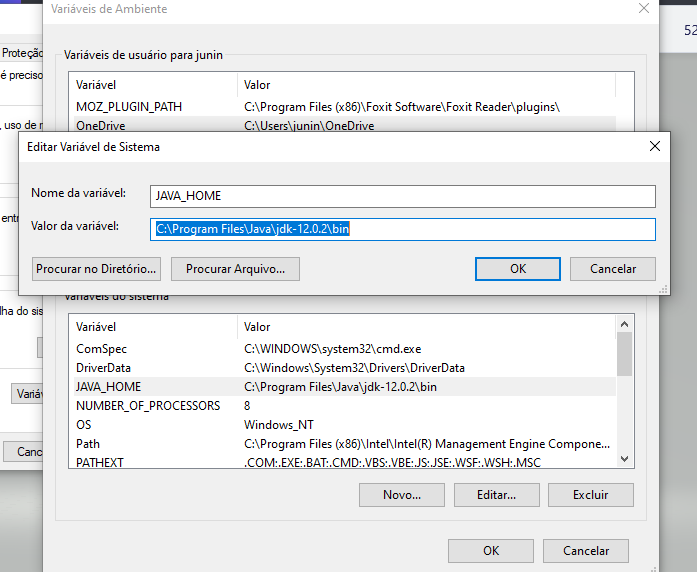
Task: Close the Variáveis de Ambiente window
Action: 643,9
